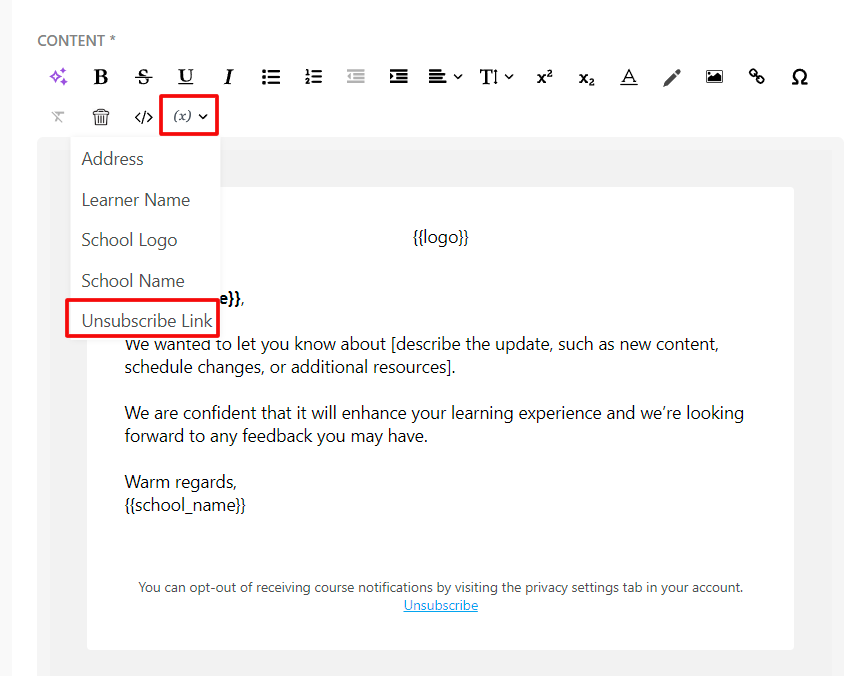This screenshot has height=676, width=868.
Task: Click the opt-out notice footer text
Action: (441, 587)
